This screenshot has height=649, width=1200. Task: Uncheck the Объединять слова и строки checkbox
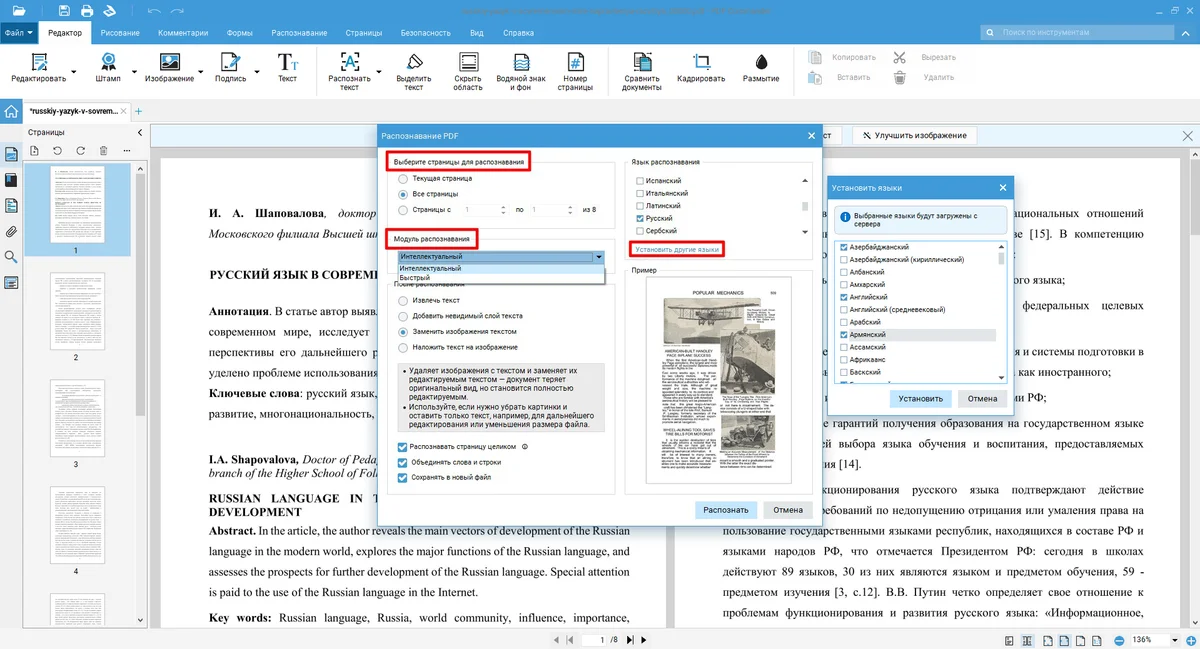pyautogui.click(x=403, y=462)
